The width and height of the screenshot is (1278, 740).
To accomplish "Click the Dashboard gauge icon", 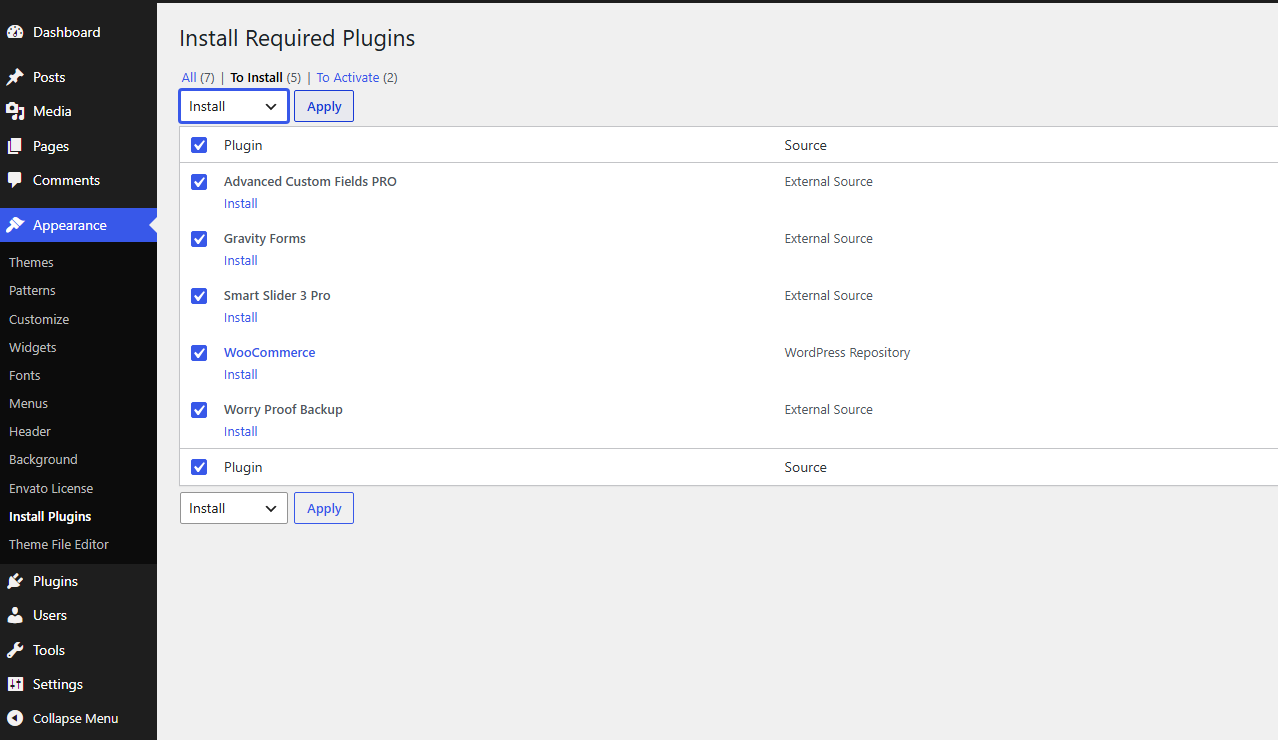I will click(15, 32).
